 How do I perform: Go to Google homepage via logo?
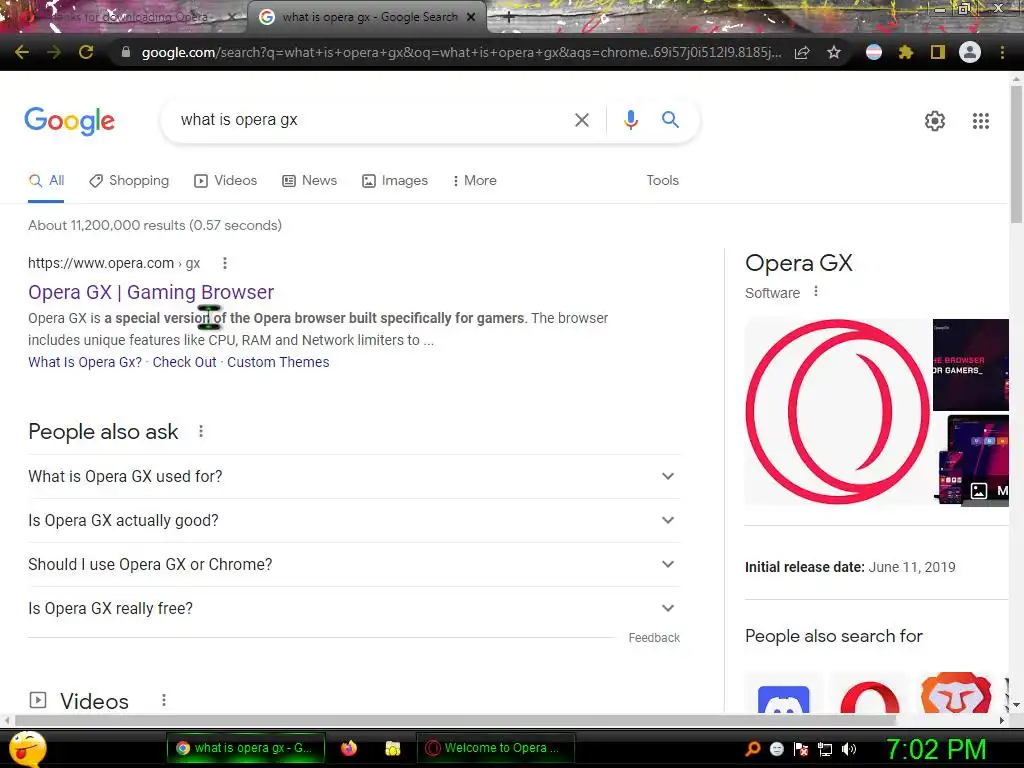[x=69, y=121]
